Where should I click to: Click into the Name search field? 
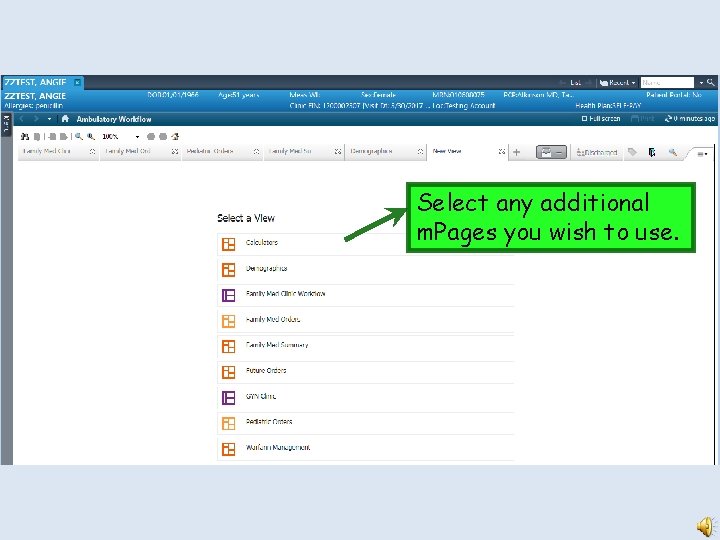[x=667, y=83]
